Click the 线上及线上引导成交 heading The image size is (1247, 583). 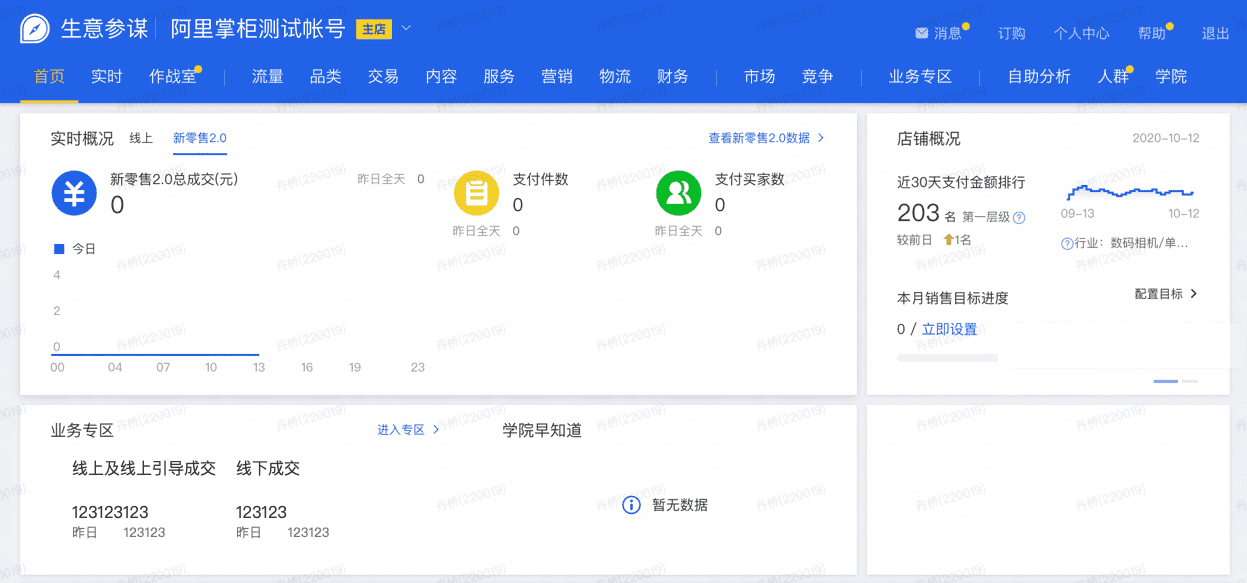point(144,468)
